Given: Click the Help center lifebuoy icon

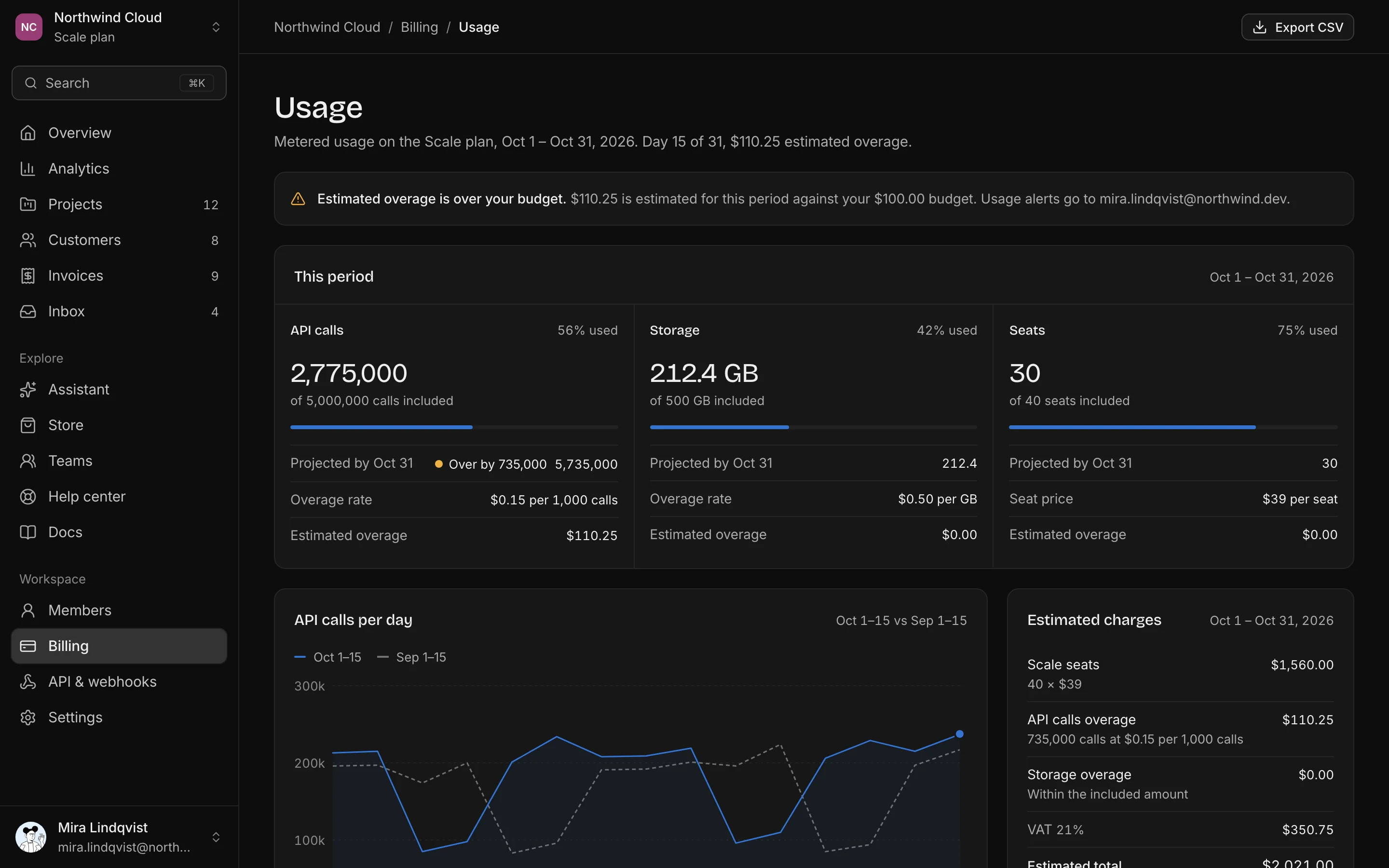Looking at the screenshot, I should point(27,496).
